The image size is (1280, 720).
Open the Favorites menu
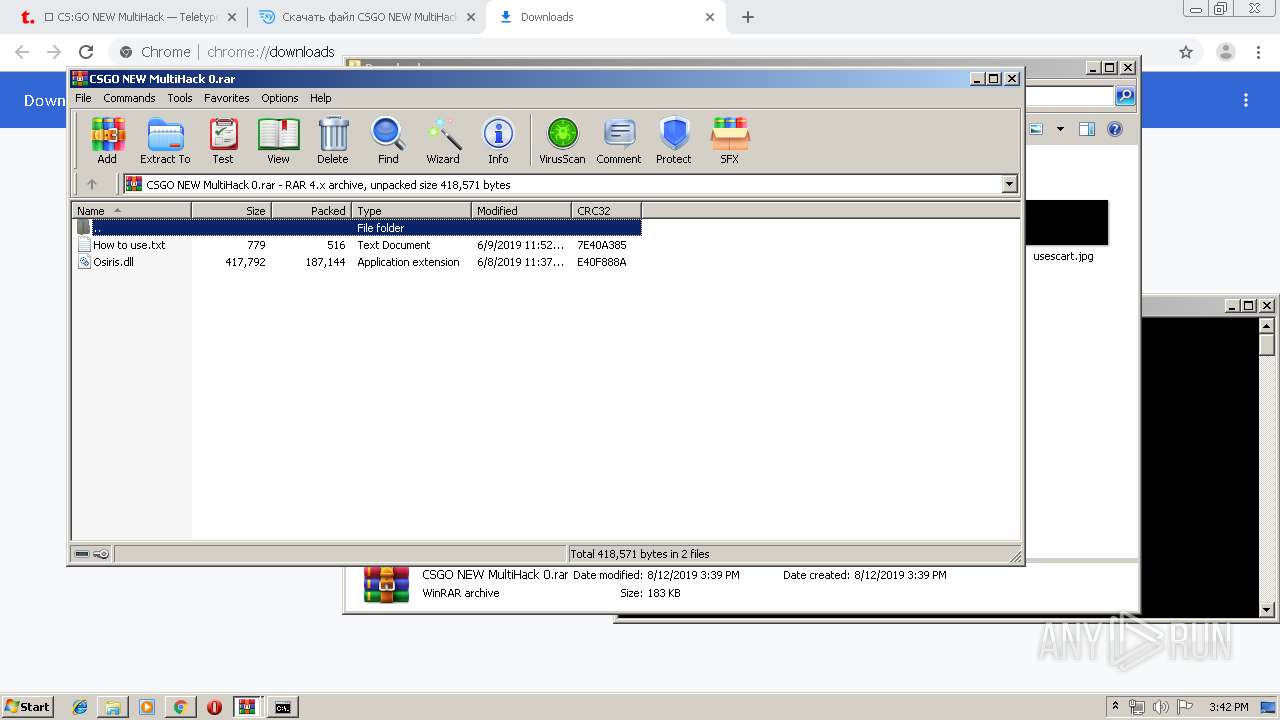[x=227, y=98]
